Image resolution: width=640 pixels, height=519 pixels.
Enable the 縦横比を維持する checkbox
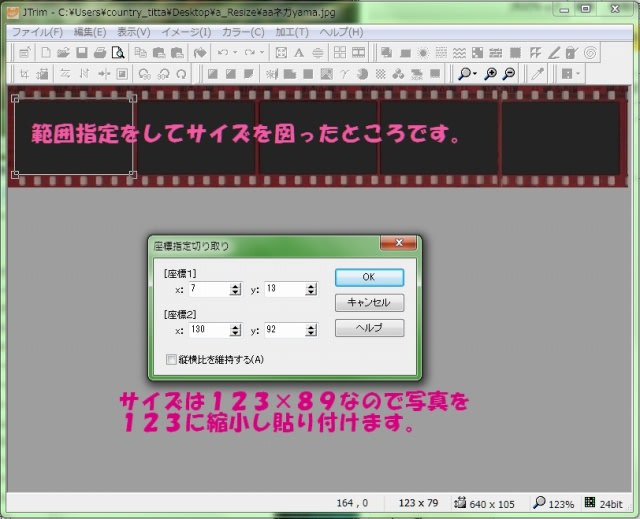[170, 359]
